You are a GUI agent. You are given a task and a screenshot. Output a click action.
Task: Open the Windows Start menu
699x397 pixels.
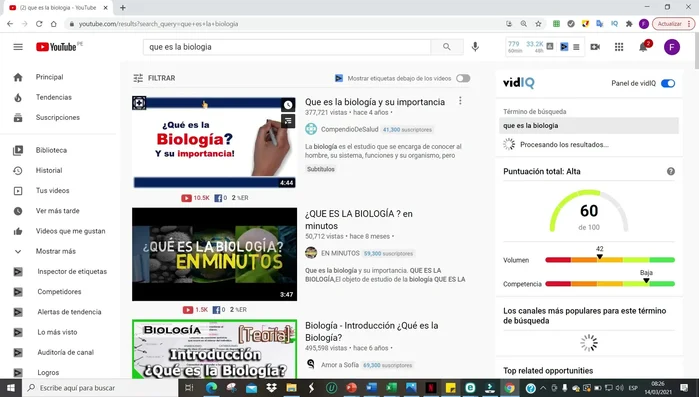[10, 388]
